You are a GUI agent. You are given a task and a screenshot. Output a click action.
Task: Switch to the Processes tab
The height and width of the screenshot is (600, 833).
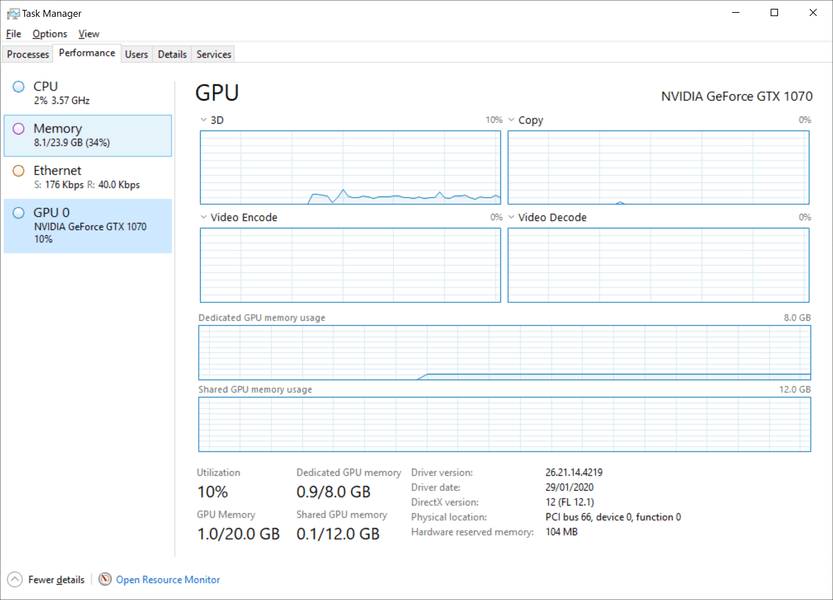28,54
